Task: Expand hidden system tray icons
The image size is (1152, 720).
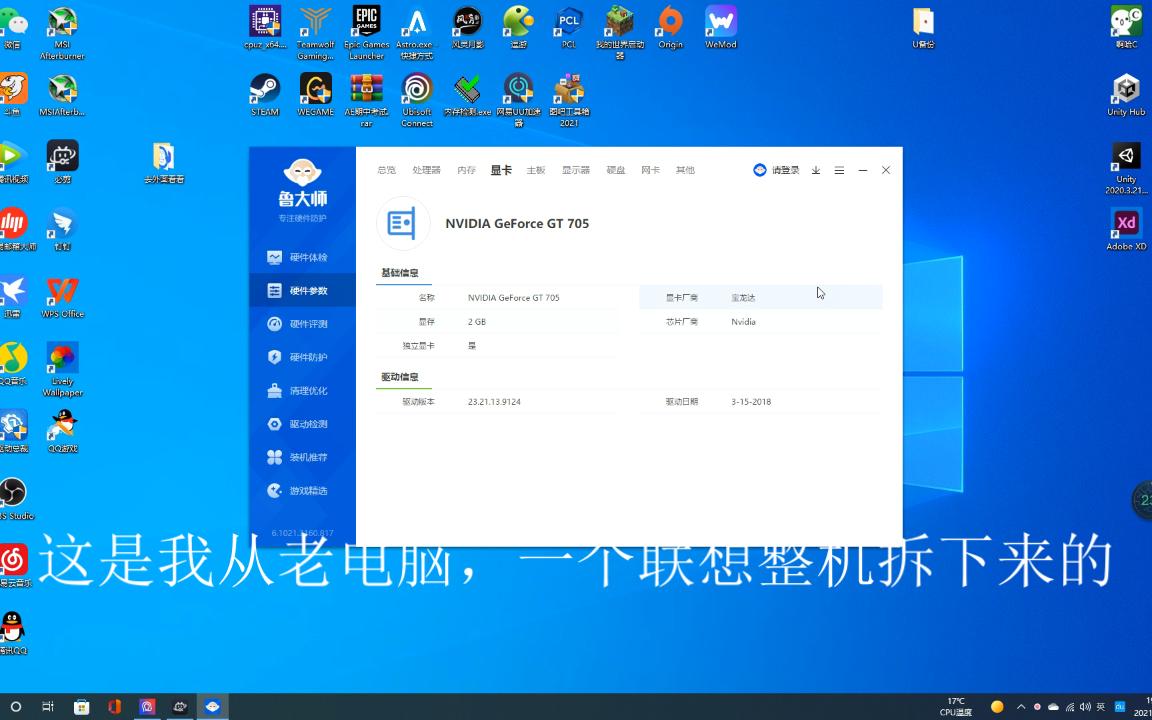Action: click(1020, 707)
